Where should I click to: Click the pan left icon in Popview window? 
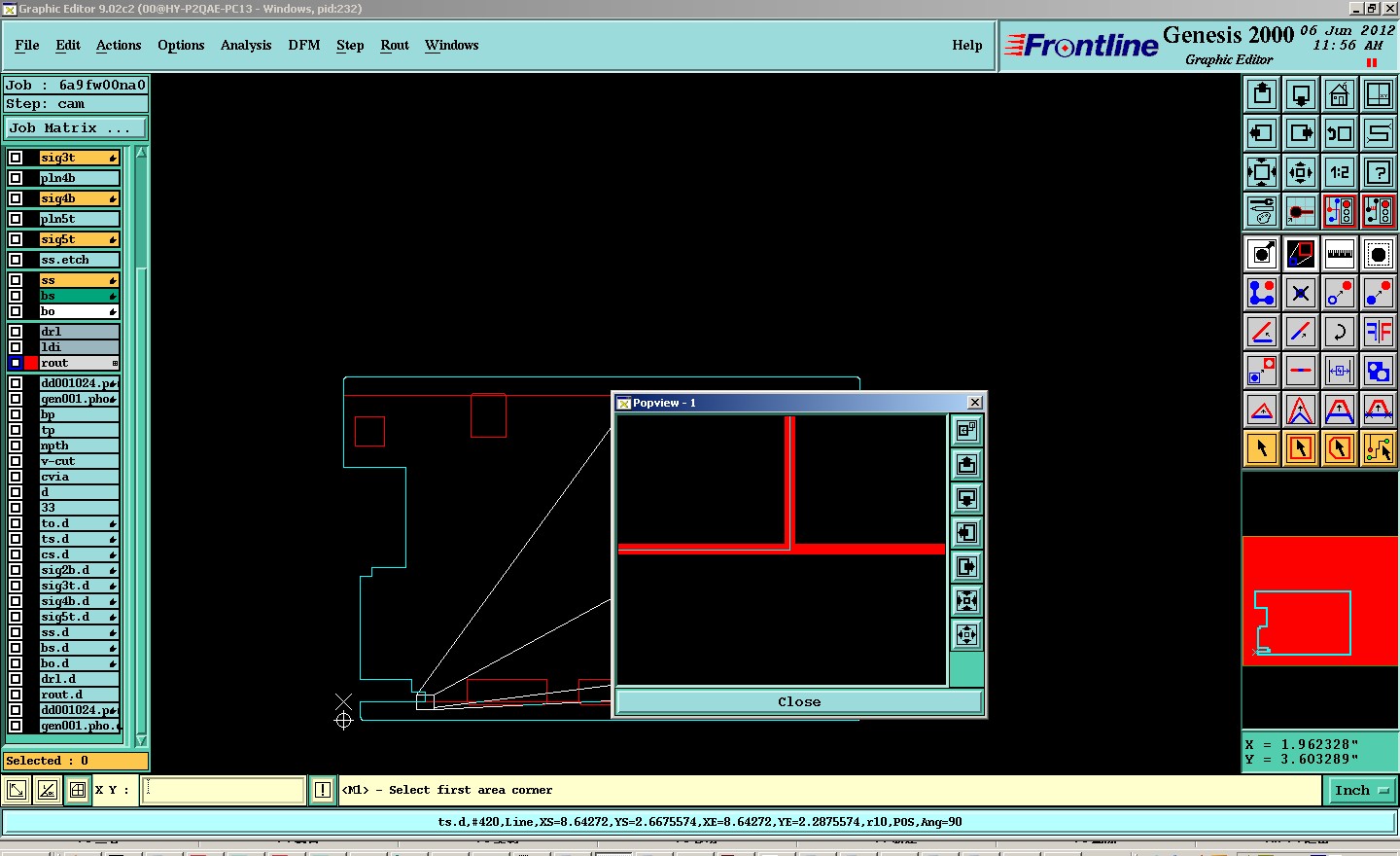(966, 532)
